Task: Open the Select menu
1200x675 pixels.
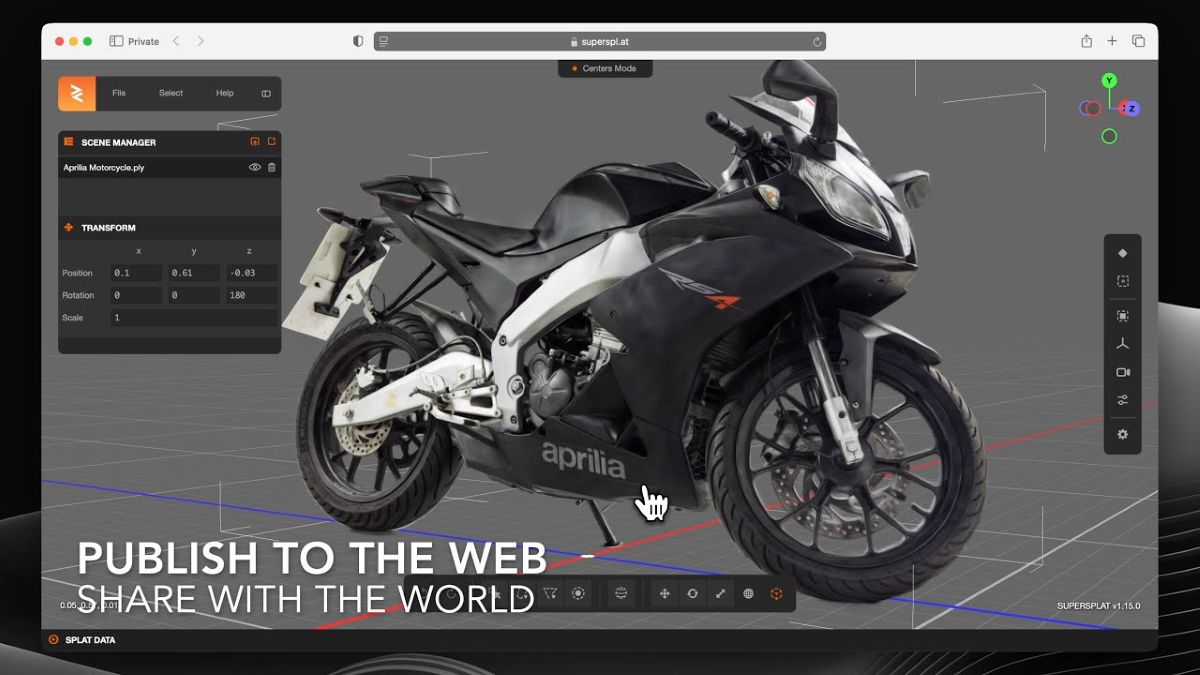Action: pyautogui.click(x=171, y=93)
